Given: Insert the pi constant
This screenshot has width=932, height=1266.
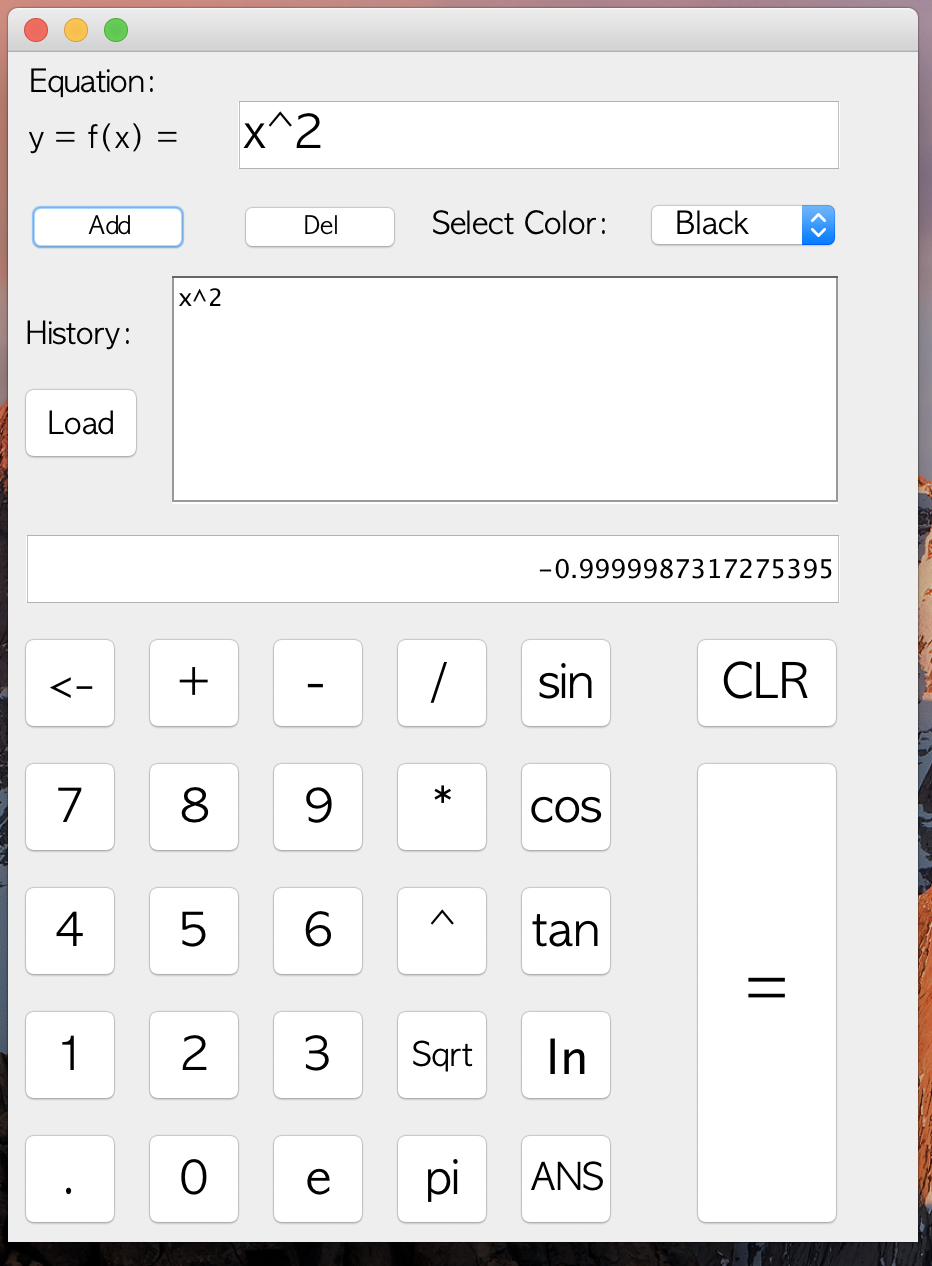Looking at the screenshot, I should coord(441,1179).
